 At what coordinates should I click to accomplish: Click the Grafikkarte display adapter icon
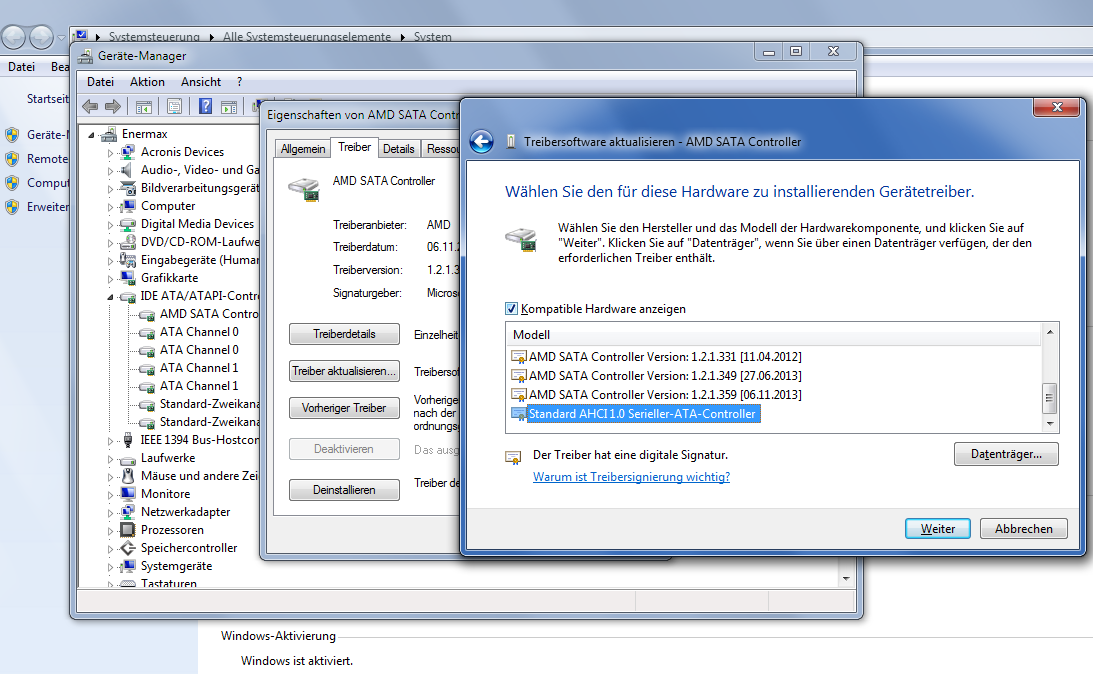pos(128,277)
